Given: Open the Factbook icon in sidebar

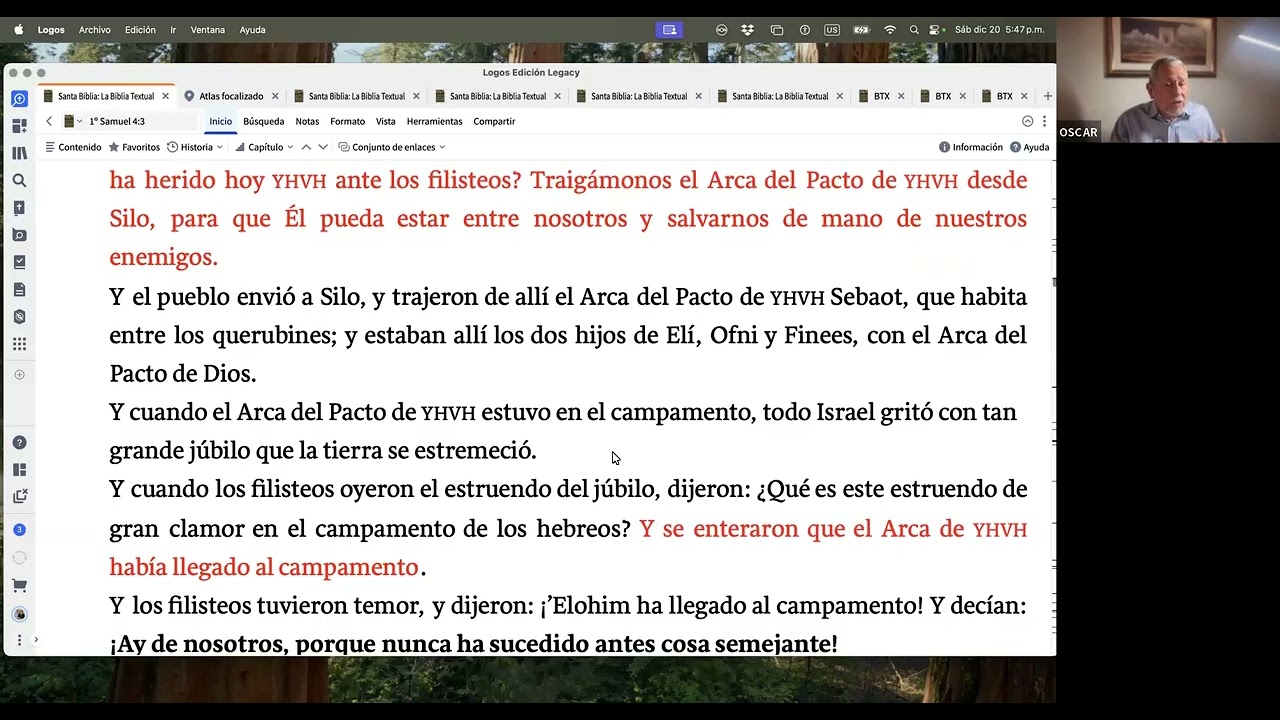Looking at the screenshot, I should click(x=19, y=208).
